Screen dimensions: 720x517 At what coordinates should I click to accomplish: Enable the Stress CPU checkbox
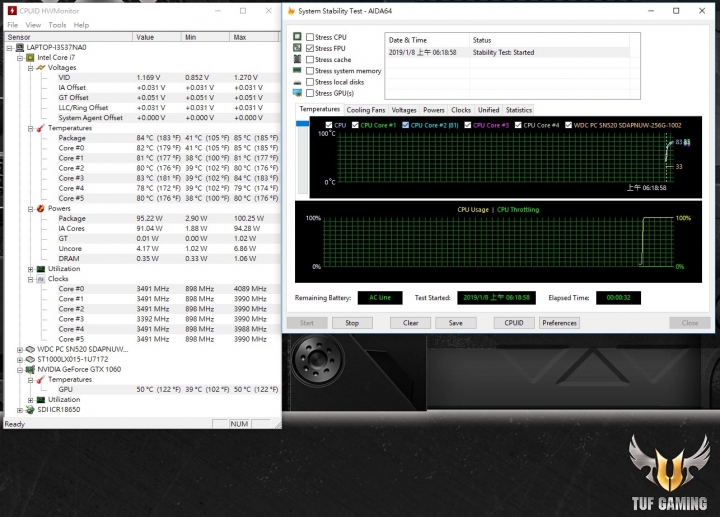(x=310, y=37)
